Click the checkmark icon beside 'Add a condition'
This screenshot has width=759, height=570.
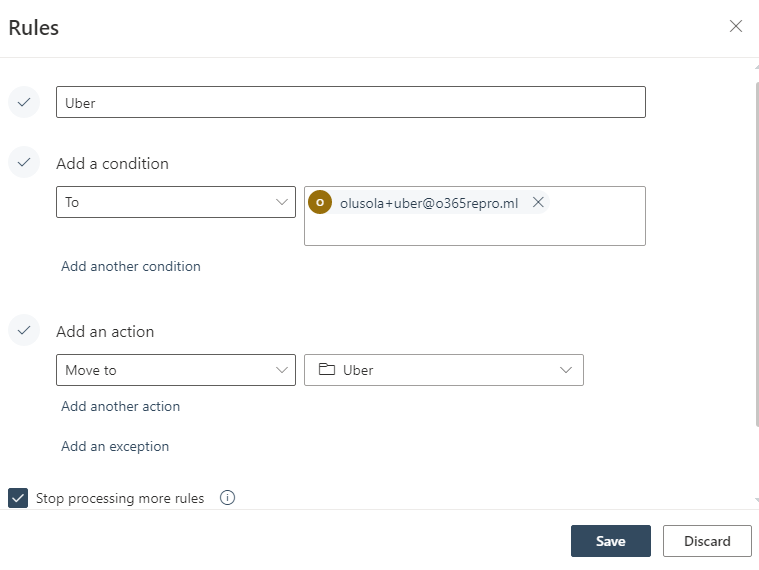point(24,162)
